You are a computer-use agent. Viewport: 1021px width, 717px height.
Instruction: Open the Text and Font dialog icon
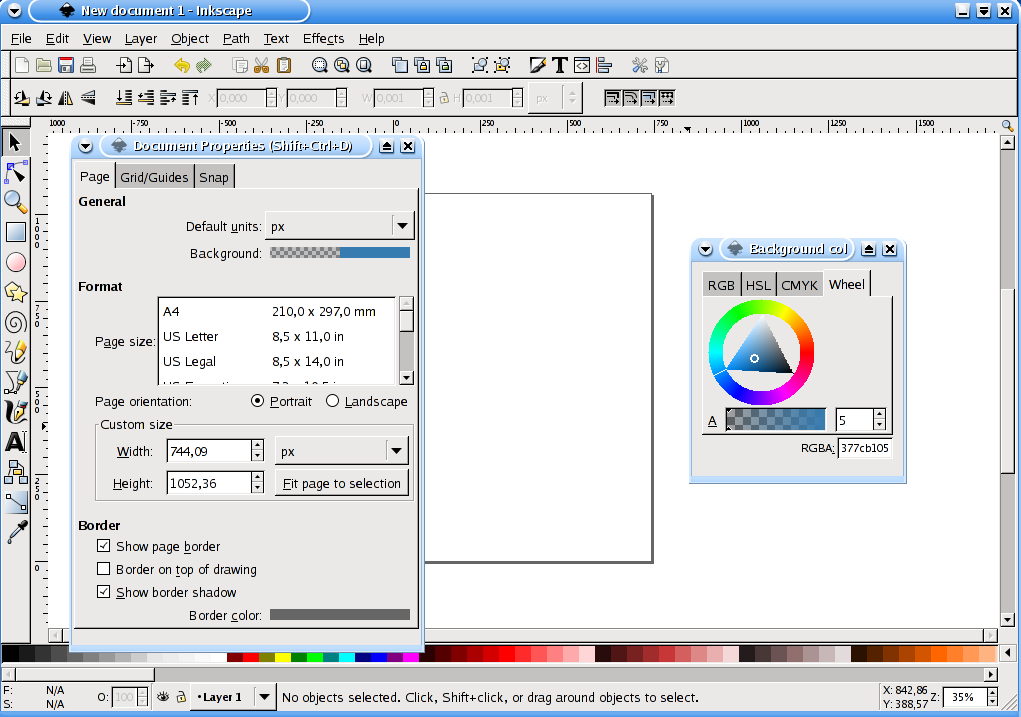pyautogui.click(x=559, y=65)
